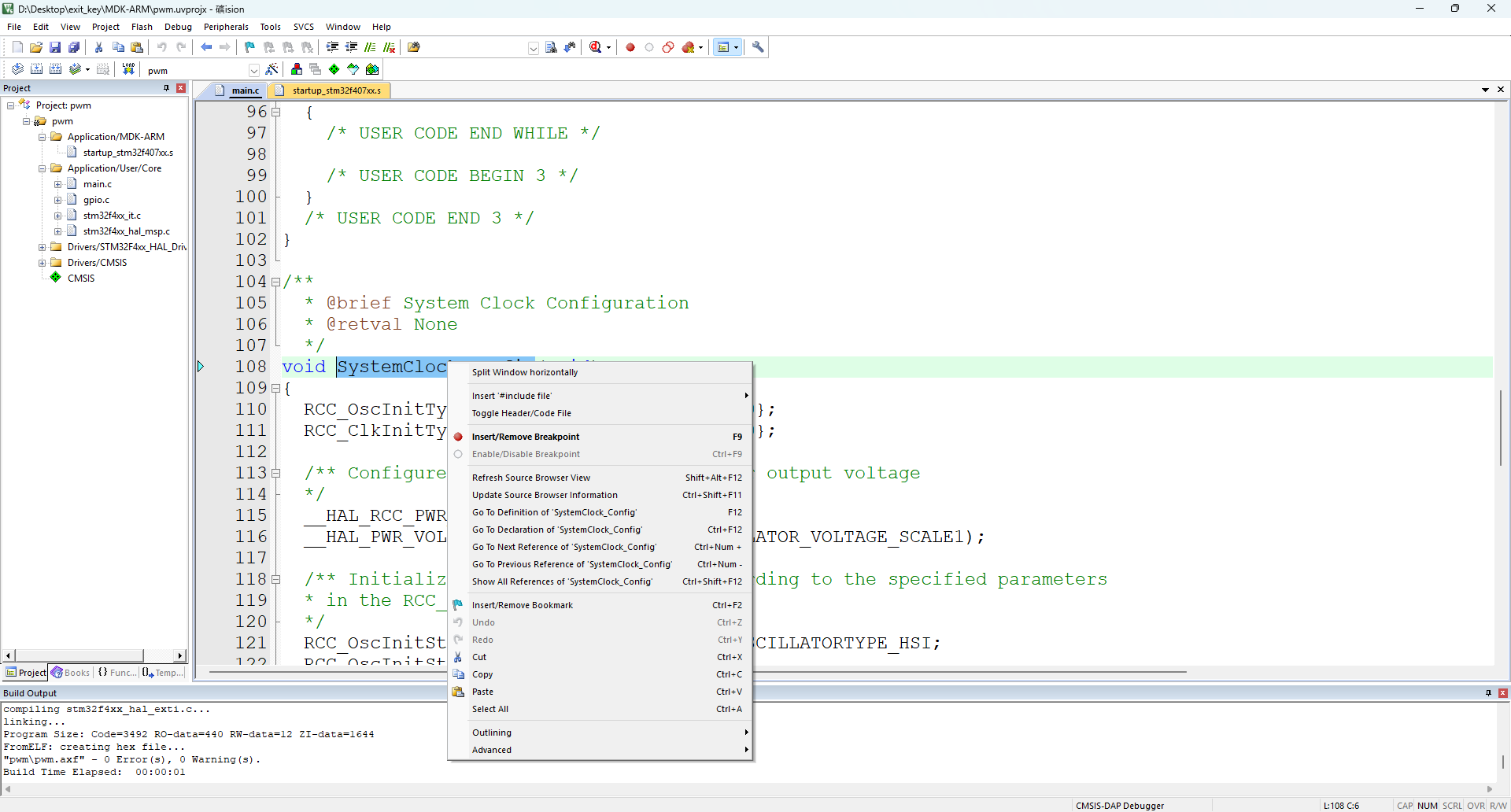Comment the selection using toolbar icon
Image resolution: width=1511 pixels, height=812 pixels.
[x=370, y=47]
